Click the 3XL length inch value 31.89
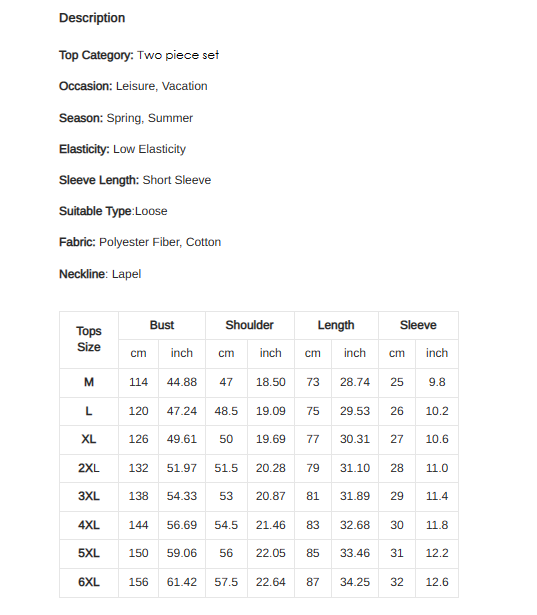Viewport: 537px width, 615px height. click(x=355, y=496)
